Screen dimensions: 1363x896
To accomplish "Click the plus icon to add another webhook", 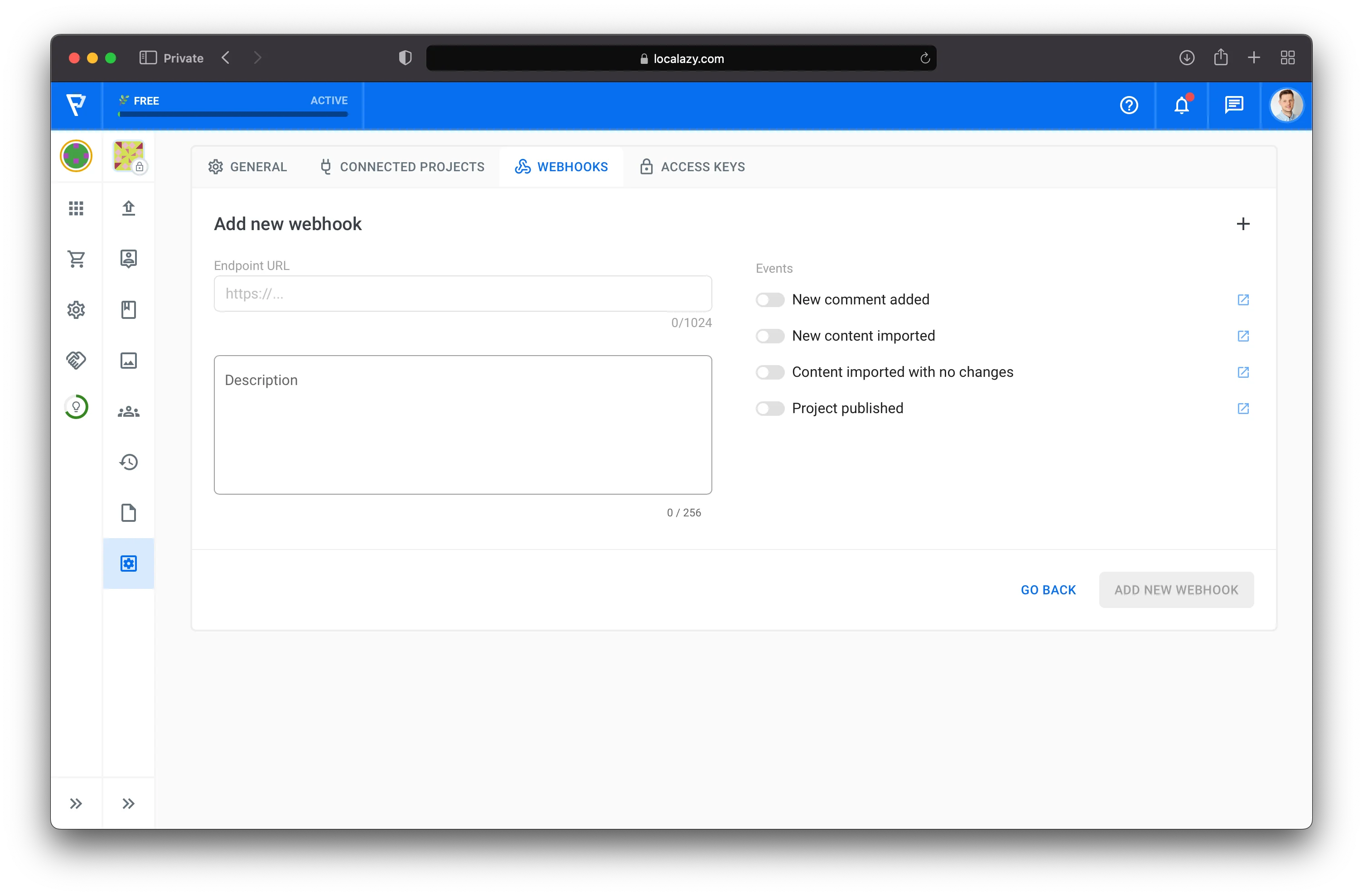I will (x=1243, y=224).
